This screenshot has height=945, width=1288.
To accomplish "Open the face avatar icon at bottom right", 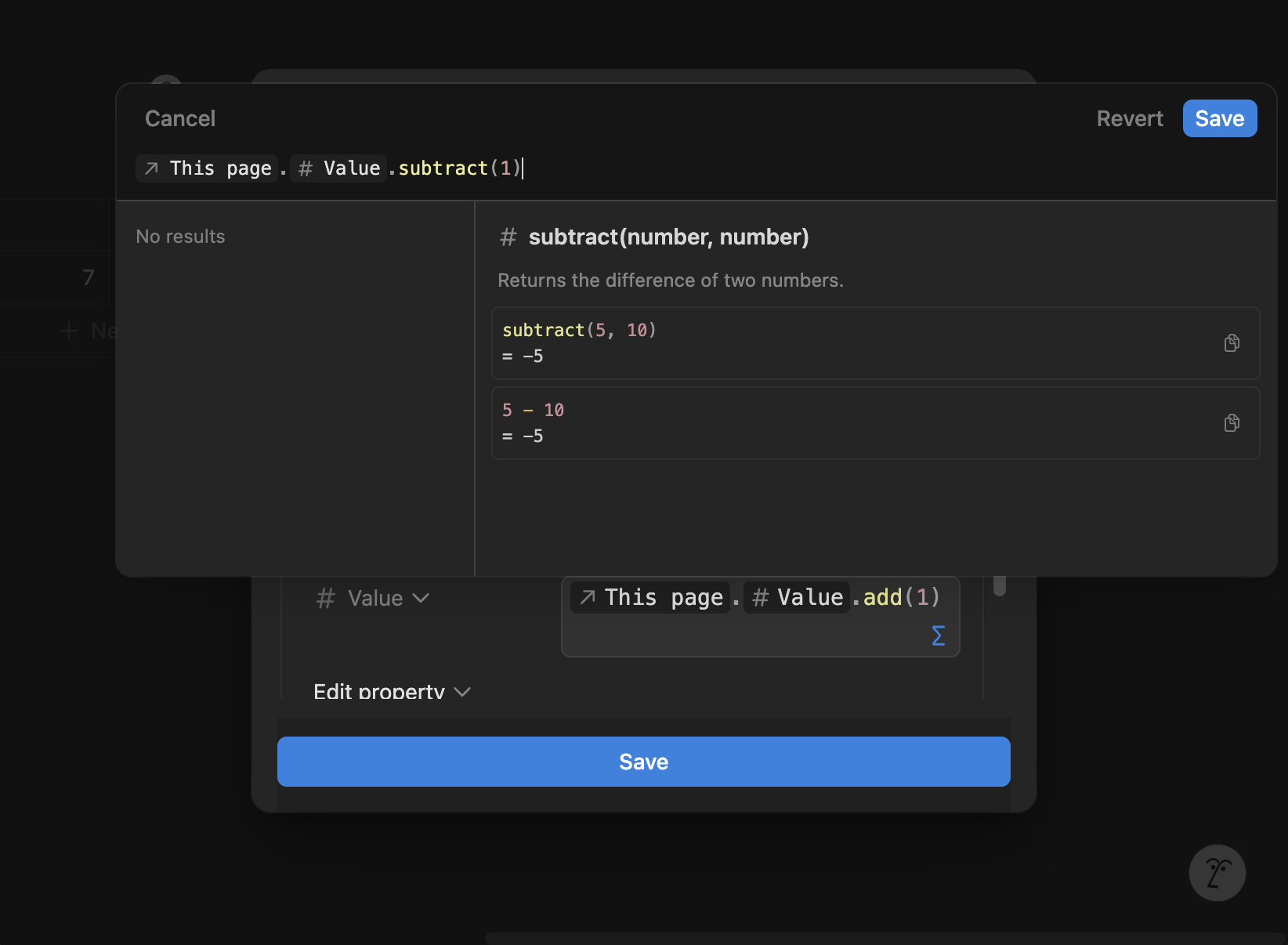I will (1217, 872).
